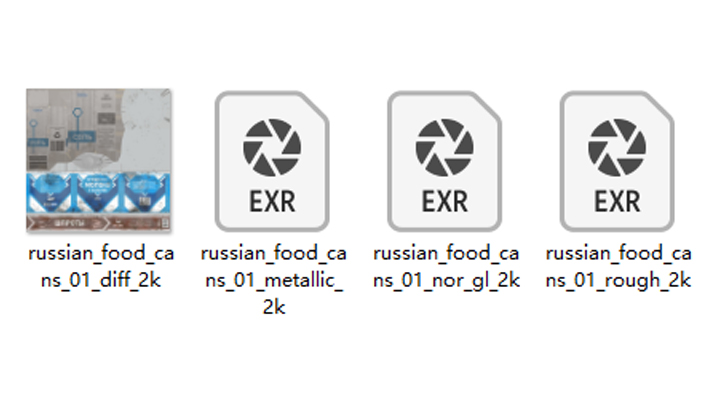Select the russian_food_cans_01_metallic_2k EXR file icon
This screenshot has height=405, width=720.
[x=272, y=161]
